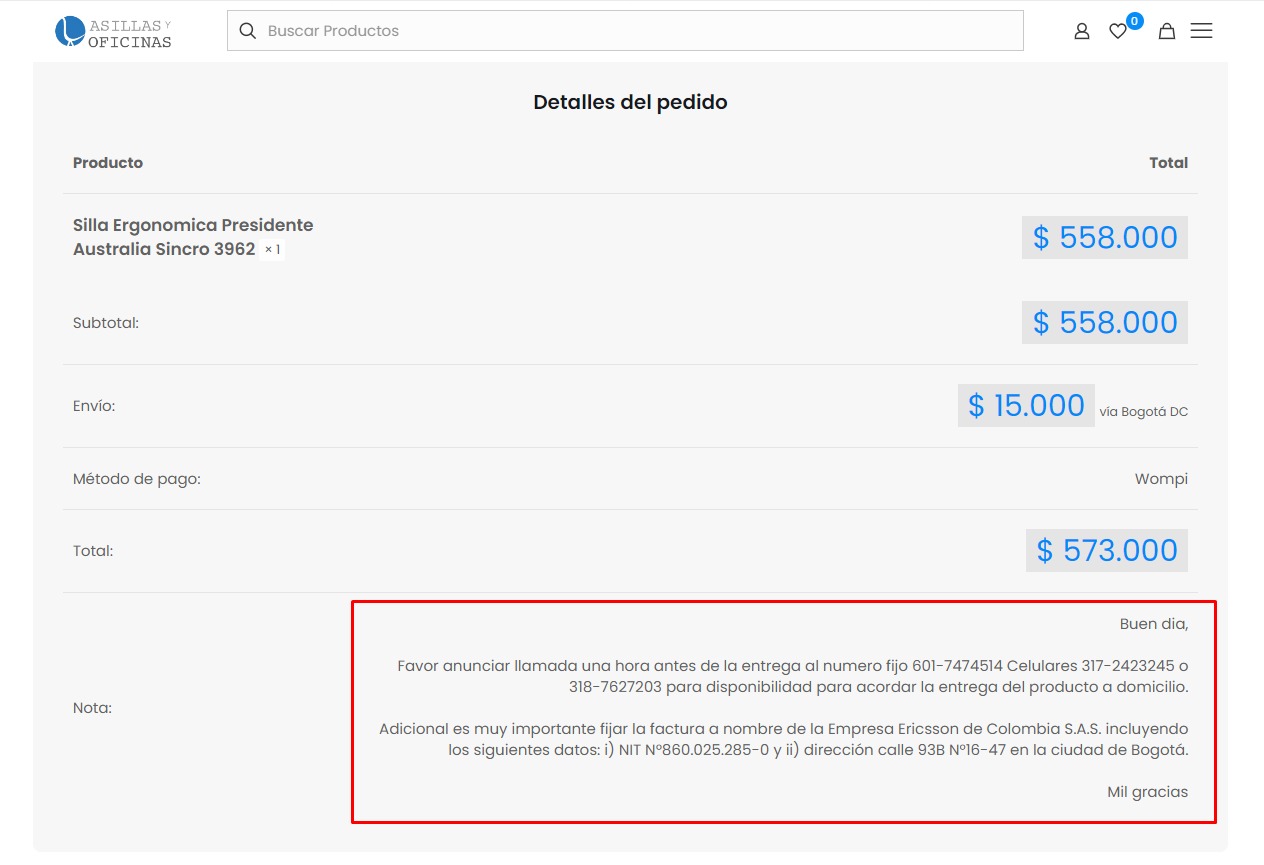Click the 'vía Bogotá DC' shipping text

tap(1143, 412)
